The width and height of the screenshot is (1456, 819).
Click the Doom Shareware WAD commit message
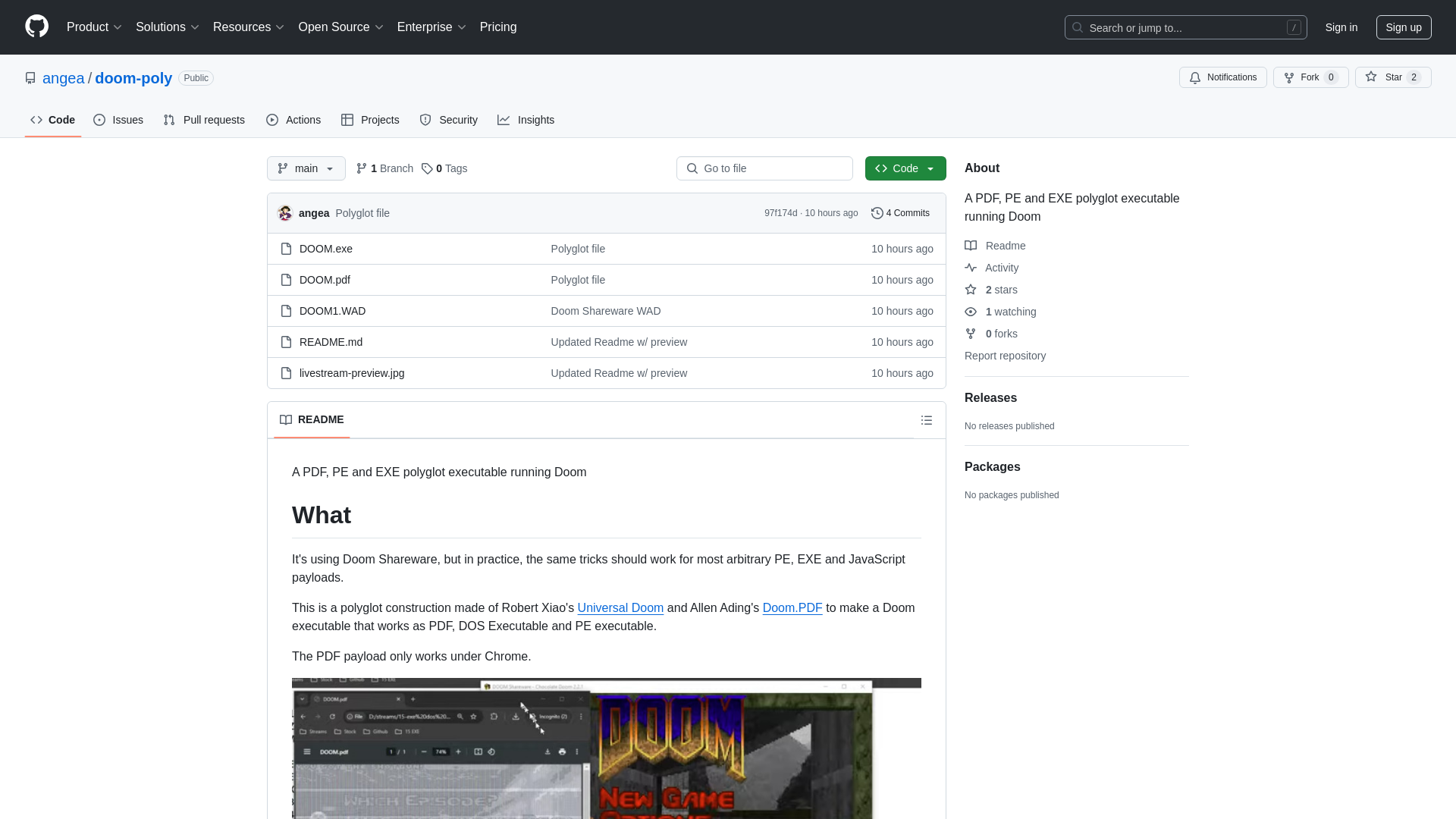[x=606, y=311]
